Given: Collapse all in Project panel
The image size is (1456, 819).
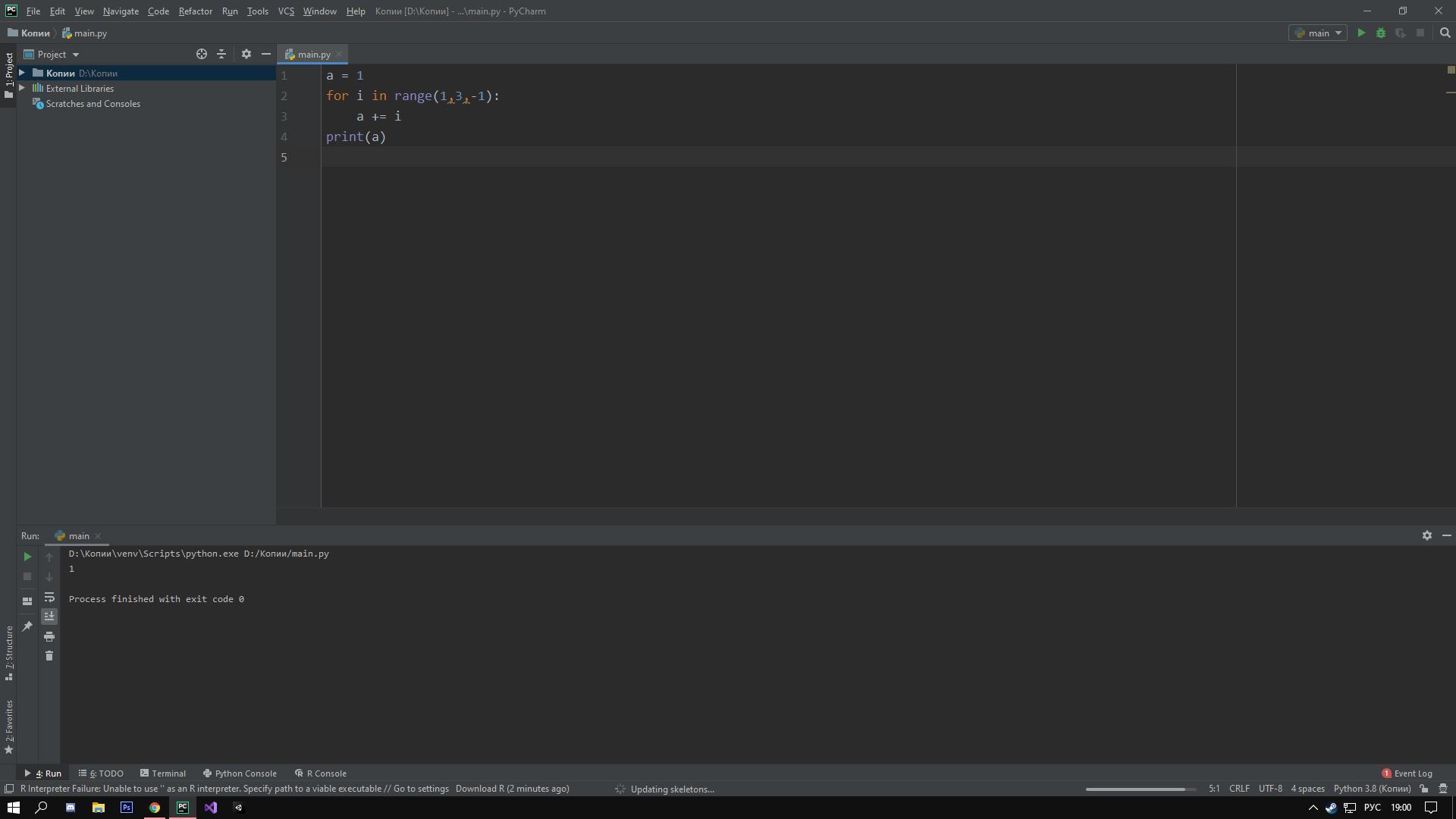Looking at the screenshot, I should pyautogui.click(x=221, y=54).
